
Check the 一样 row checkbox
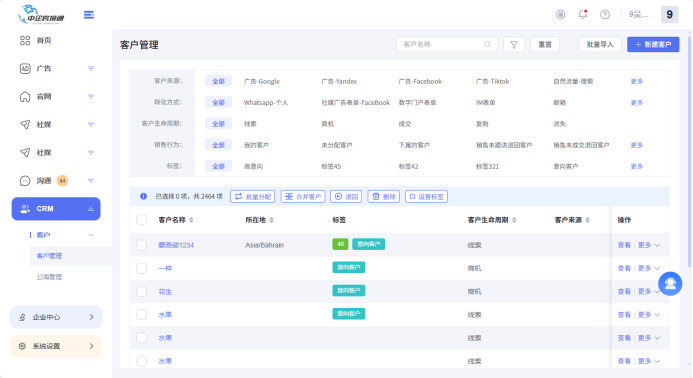tap(141, 268)
